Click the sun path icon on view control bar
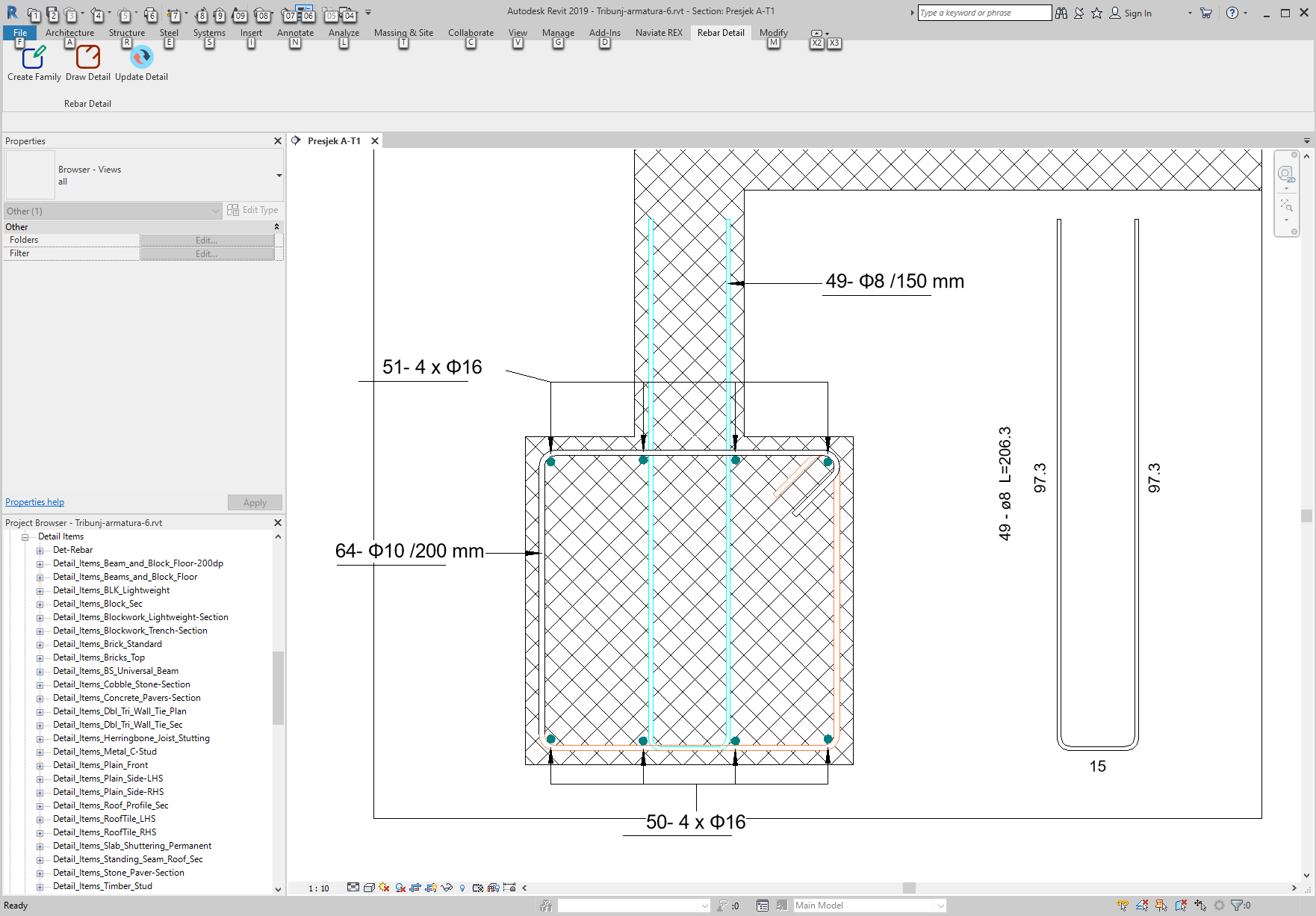The height and width of the screenshot is (916, 1316). [383, 888]
